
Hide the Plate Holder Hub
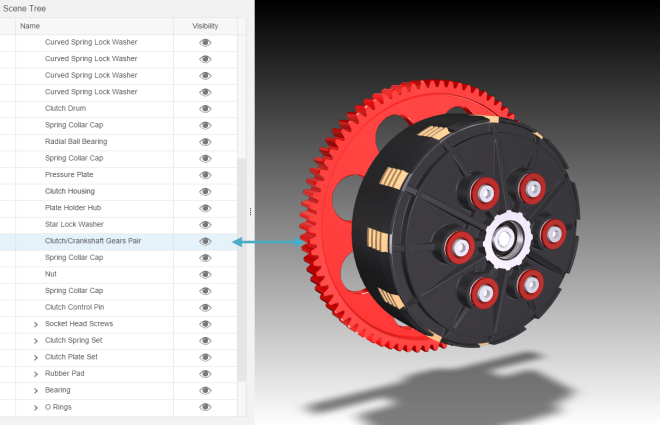tap(205, 208)
